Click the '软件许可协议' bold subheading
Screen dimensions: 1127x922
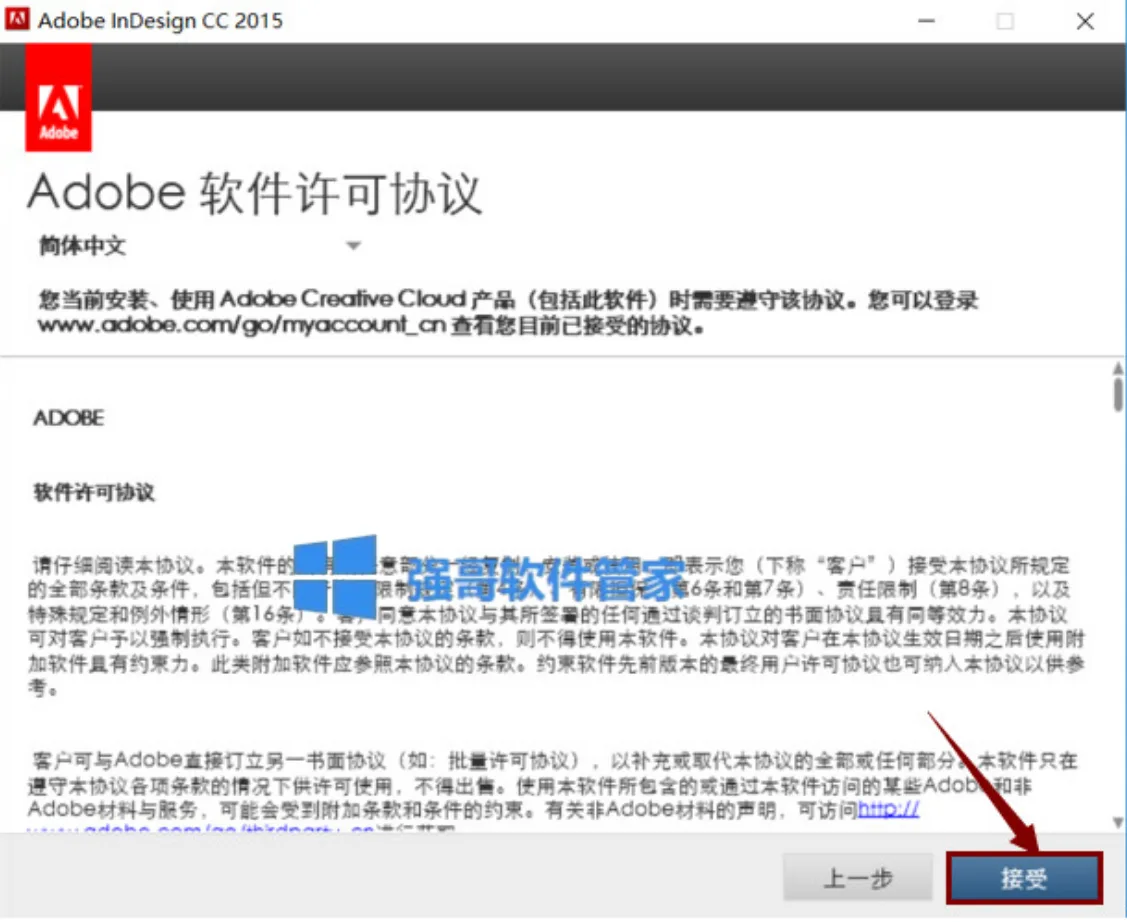(x=94, y=492)
